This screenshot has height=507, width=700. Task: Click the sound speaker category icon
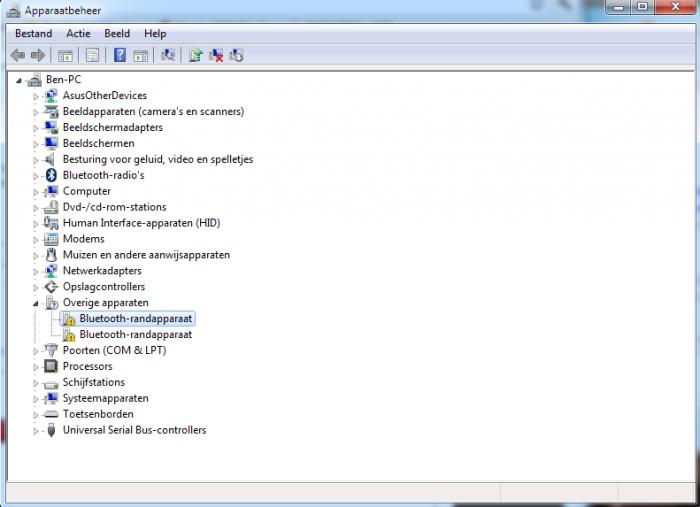click(50, 159)
